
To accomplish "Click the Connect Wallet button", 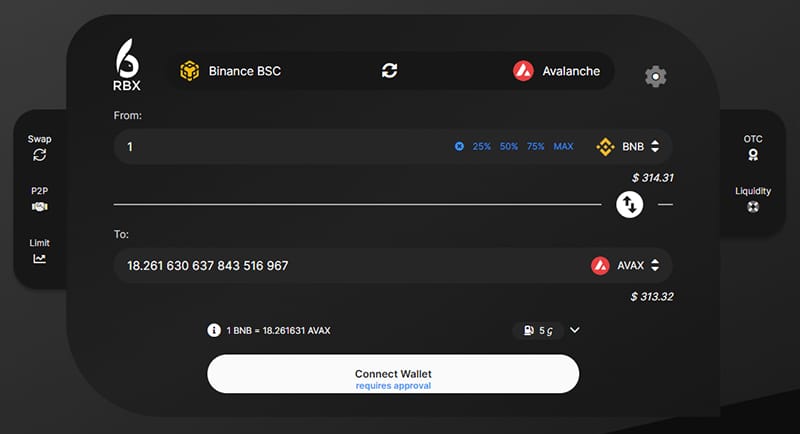I will point(393,374).
